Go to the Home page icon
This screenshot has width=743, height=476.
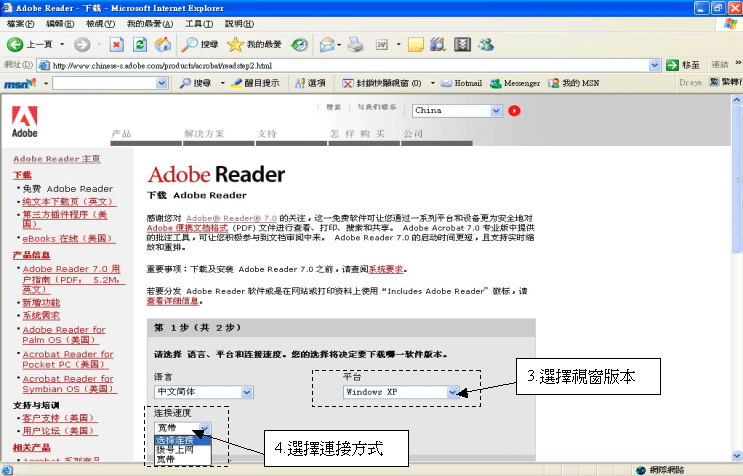tap(163, 45)
